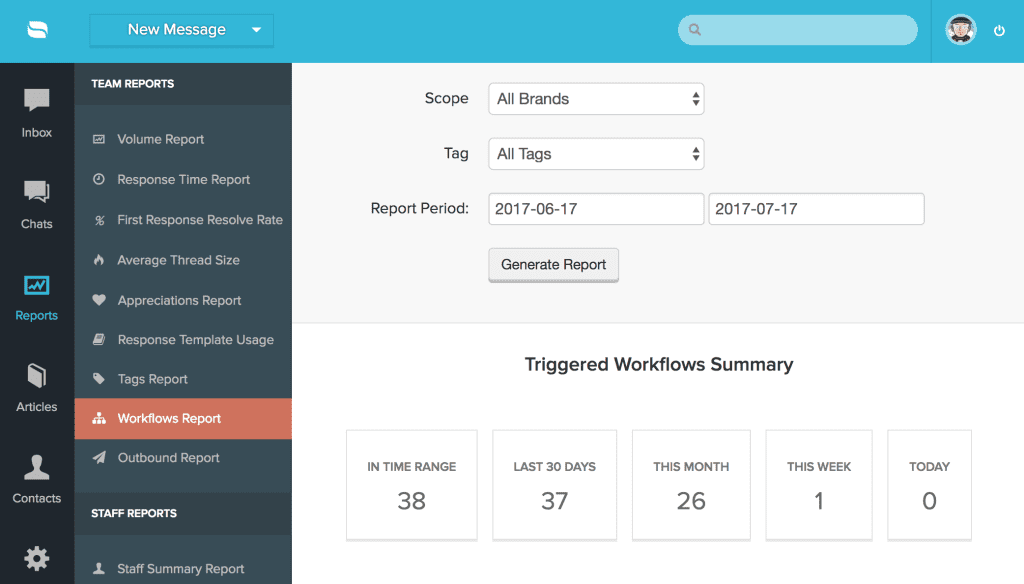Click the THIS MONTH 26 card
Image resolution: width=1024 pixels, height=584 pixels.
tap(691, 485)
